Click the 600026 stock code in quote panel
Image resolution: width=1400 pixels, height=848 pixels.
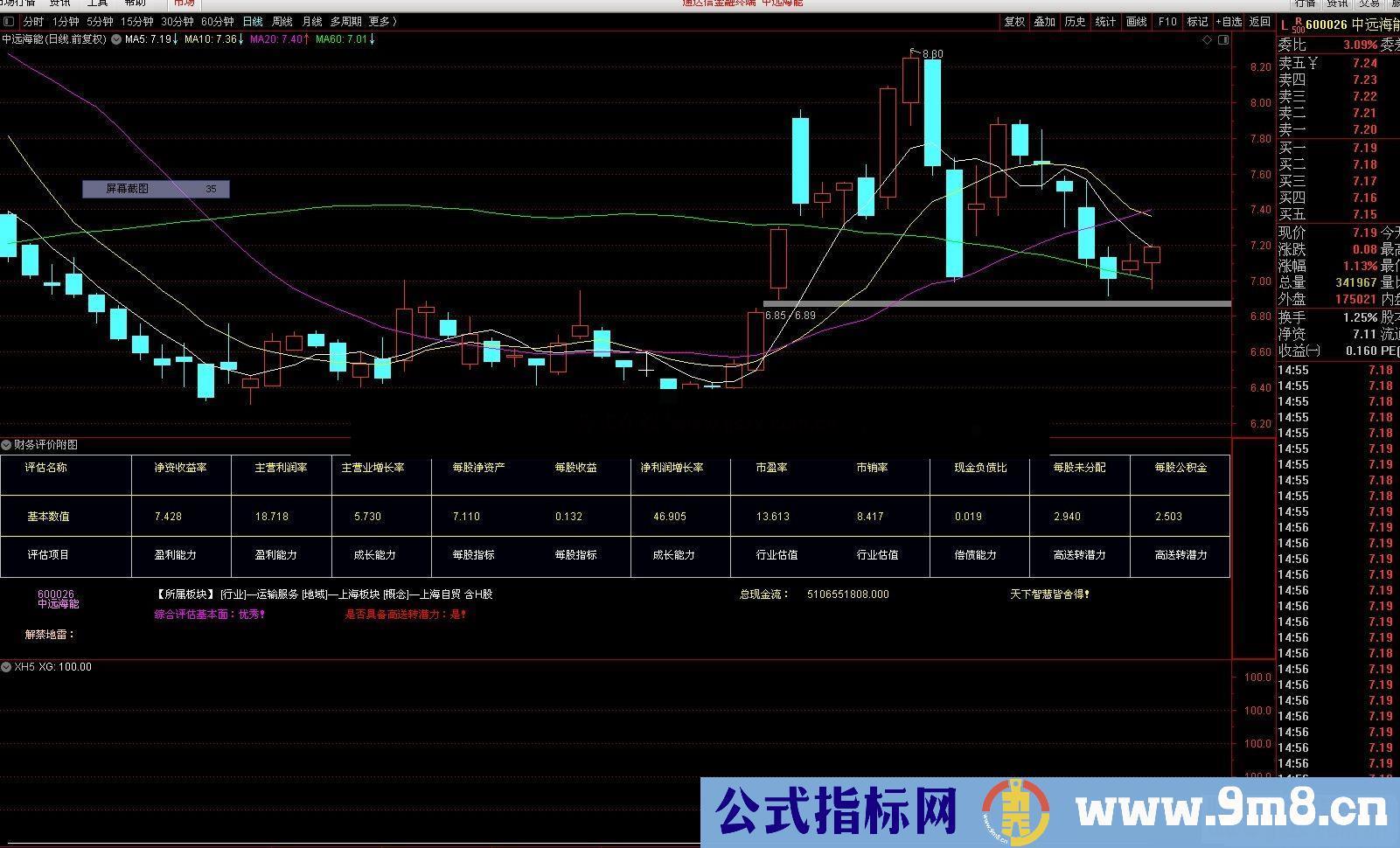click(1327, 24)
